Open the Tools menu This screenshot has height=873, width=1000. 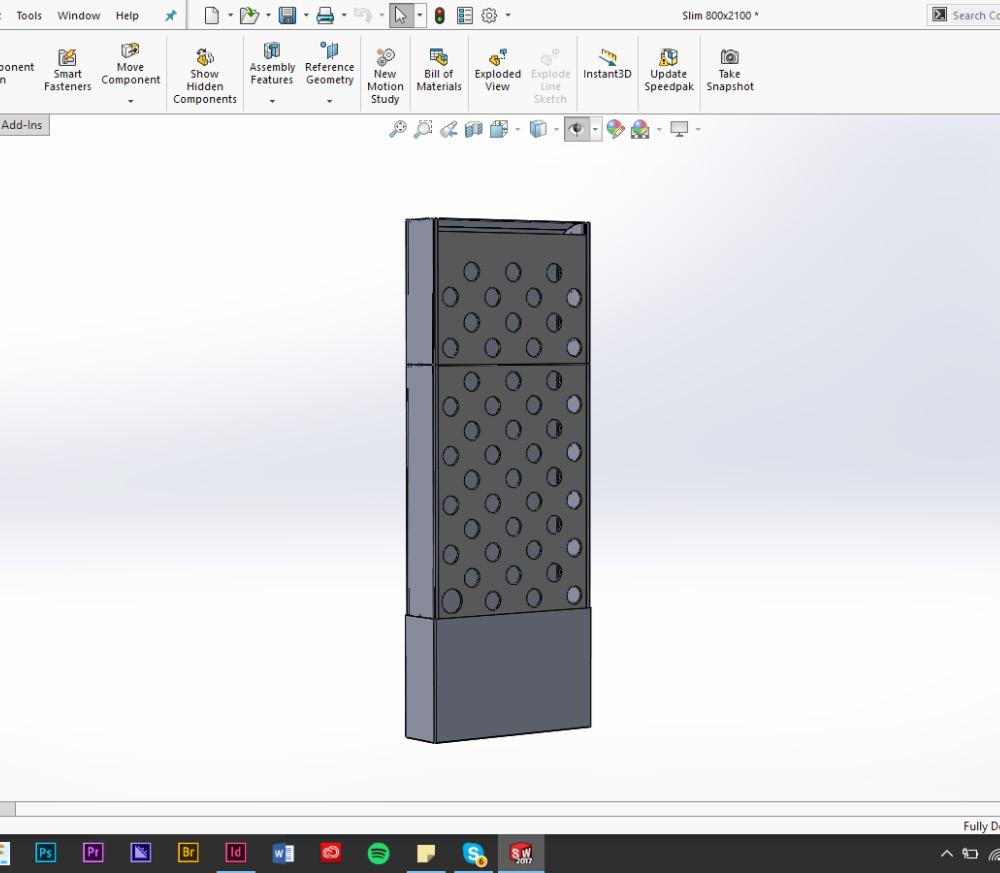(29, 16)
